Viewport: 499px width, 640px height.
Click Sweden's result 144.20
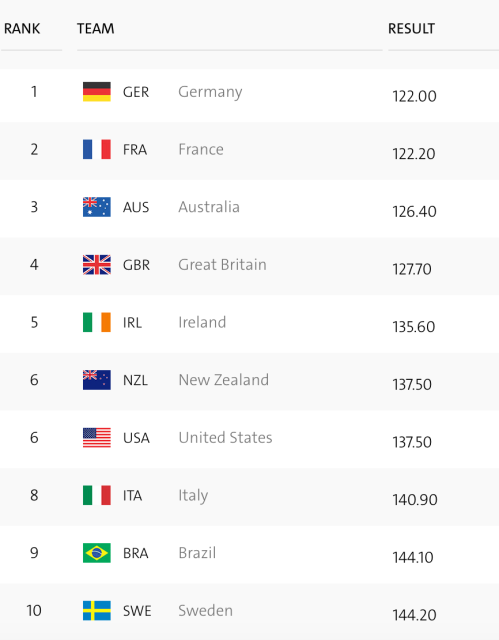coord(414,615)
